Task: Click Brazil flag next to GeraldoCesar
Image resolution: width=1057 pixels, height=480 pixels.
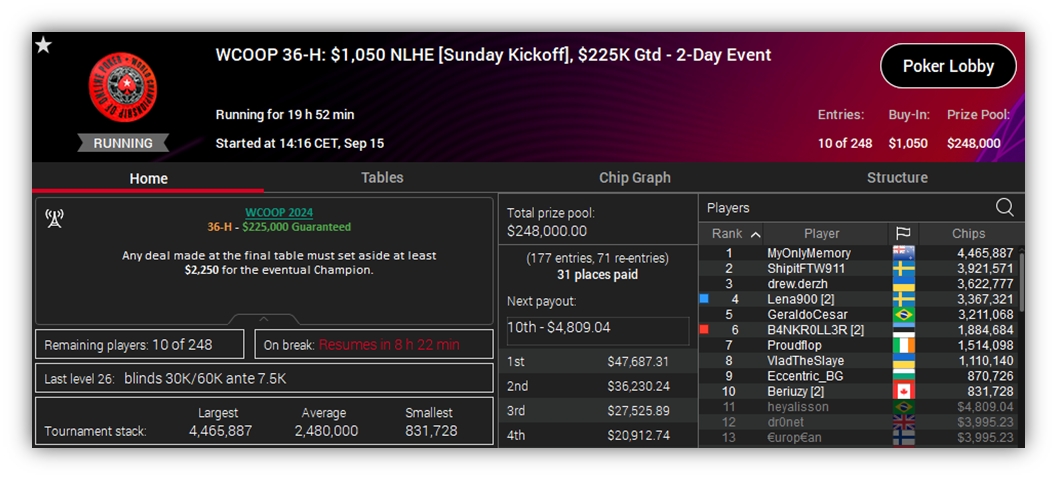Action: point(903,315)
